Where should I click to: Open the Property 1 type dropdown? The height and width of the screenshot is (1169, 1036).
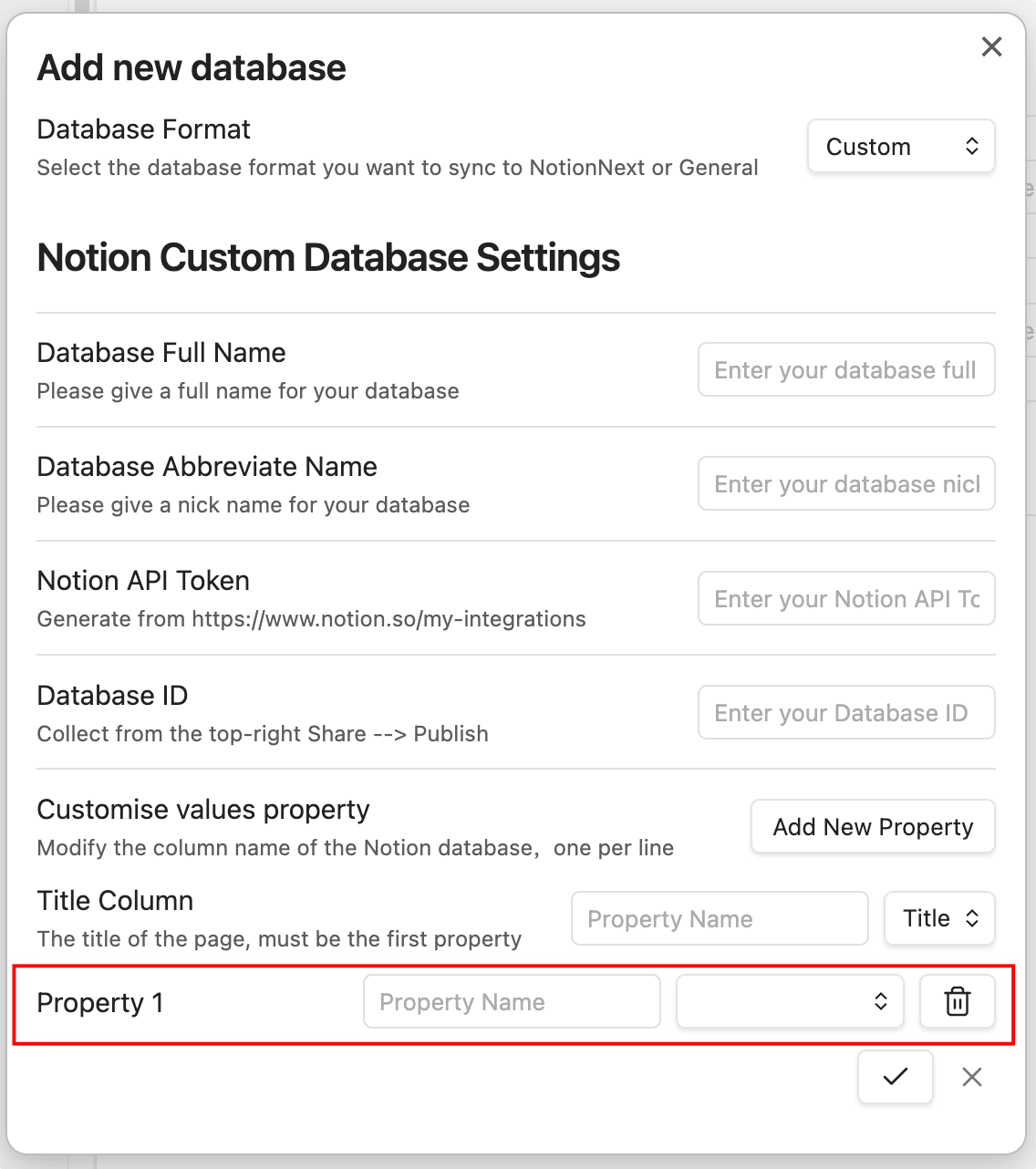[789, 1001]
